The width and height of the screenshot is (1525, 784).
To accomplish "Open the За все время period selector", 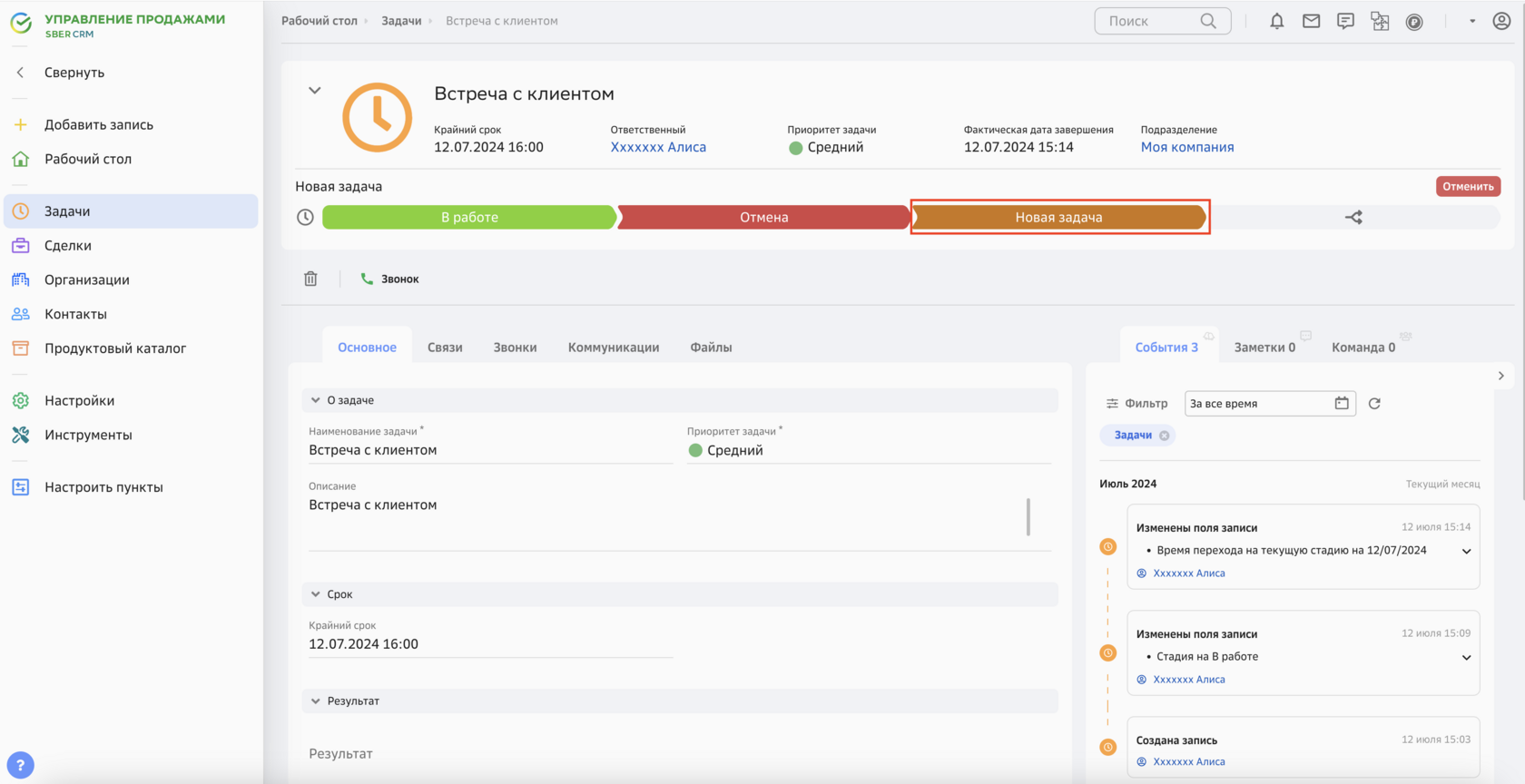I will point(1270,404).
